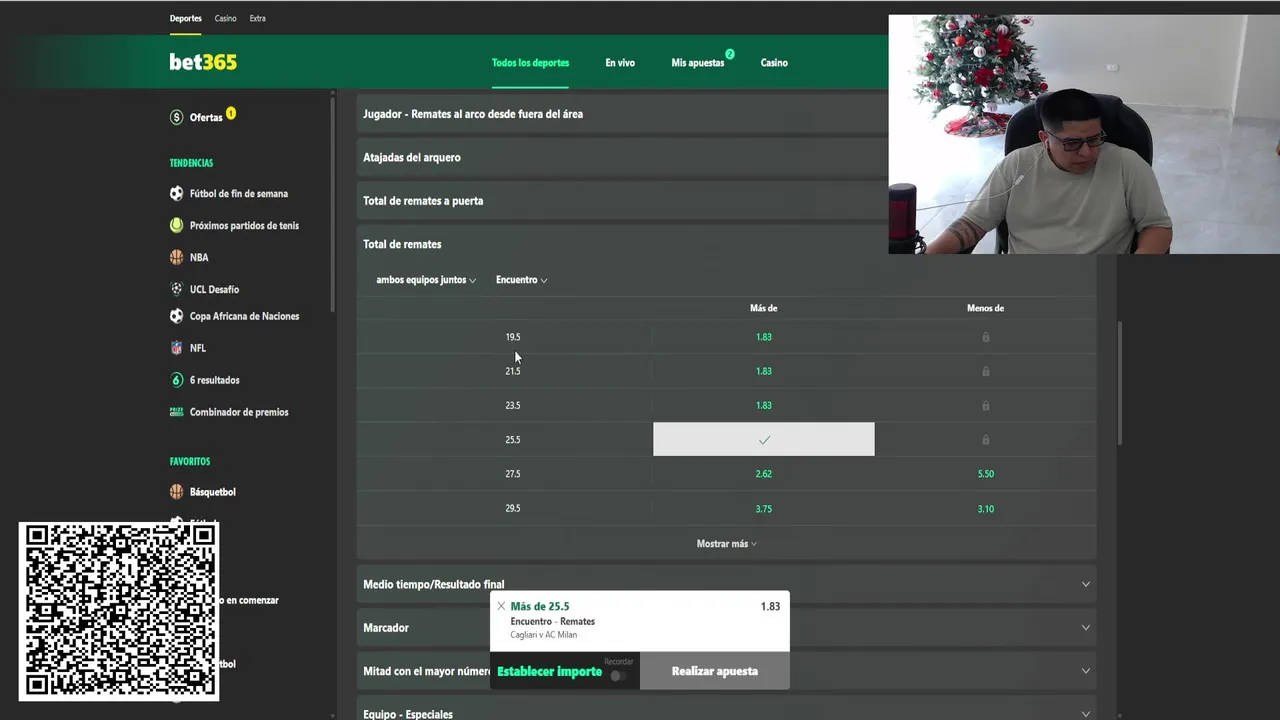Click the NFL shield icon
This screenshot has width=1280, height=720.
point(177,348)
